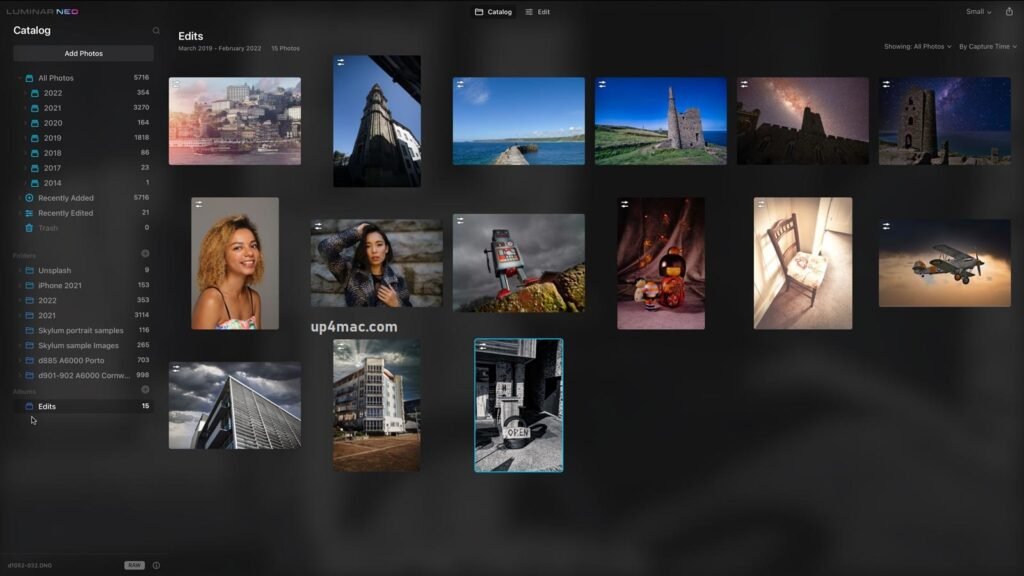This screenshot has height=576, width=1024.
Task: Expand the 2021 folder in the Catalog tree
Action: [24, 107]
